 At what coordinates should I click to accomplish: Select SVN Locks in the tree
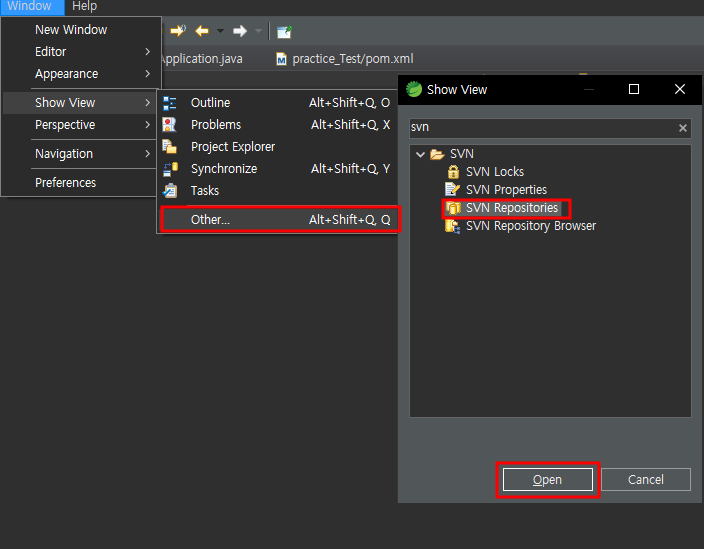click(x=495, y=172)
